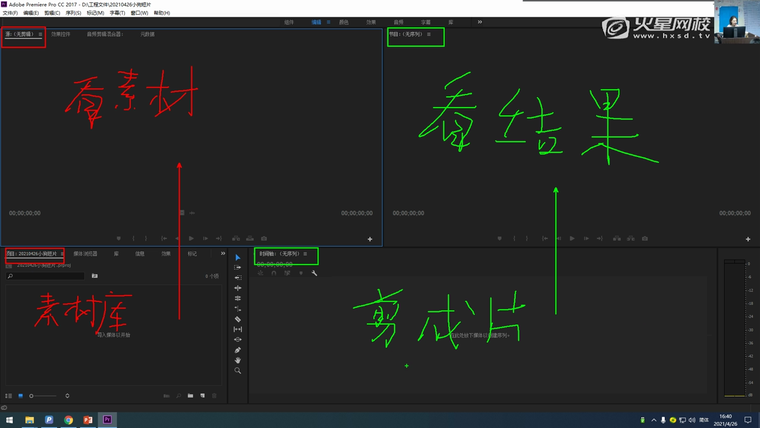Open timeline wrench display settings

pyautogui.click(x=314, y=274)
